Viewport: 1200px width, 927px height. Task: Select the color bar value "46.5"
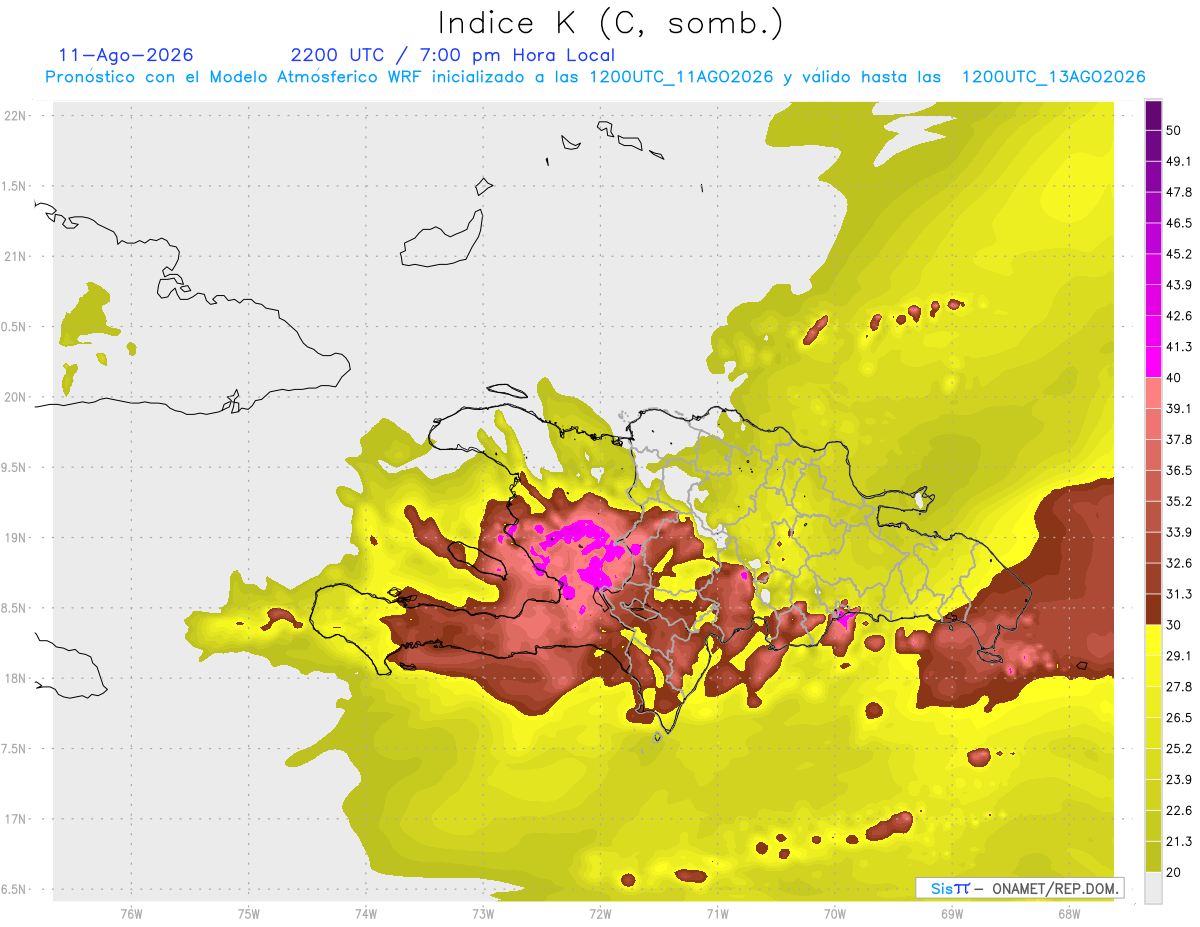click(1179, 224)
